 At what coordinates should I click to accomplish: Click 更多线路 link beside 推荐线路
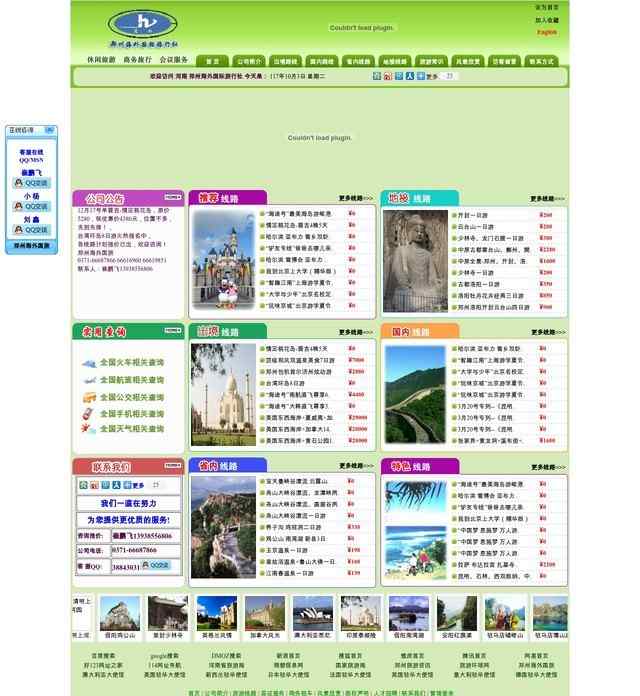coord(356,198)
